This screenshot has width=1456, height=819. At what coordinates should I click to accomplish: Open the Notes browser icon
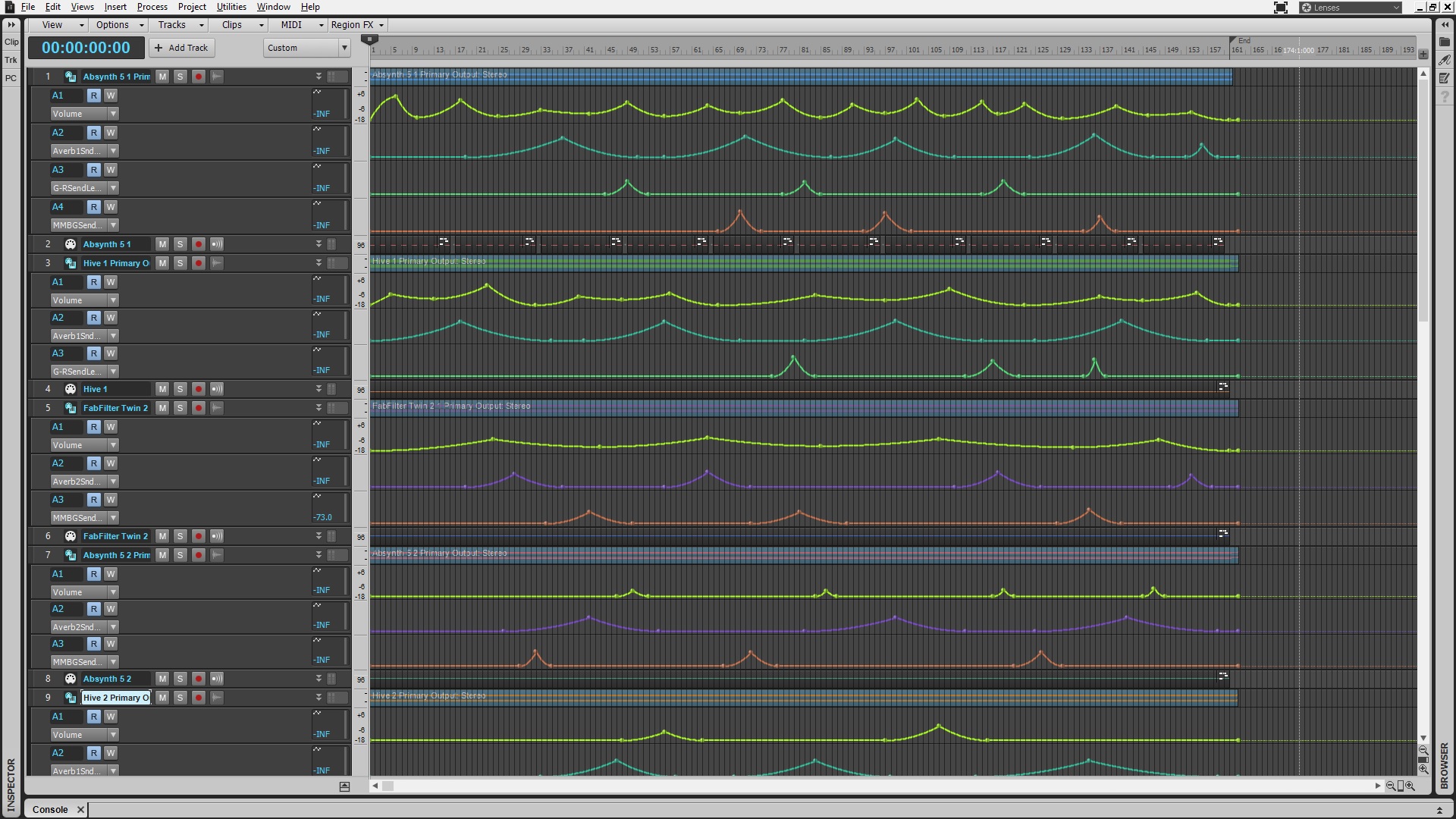point(1444,77)
